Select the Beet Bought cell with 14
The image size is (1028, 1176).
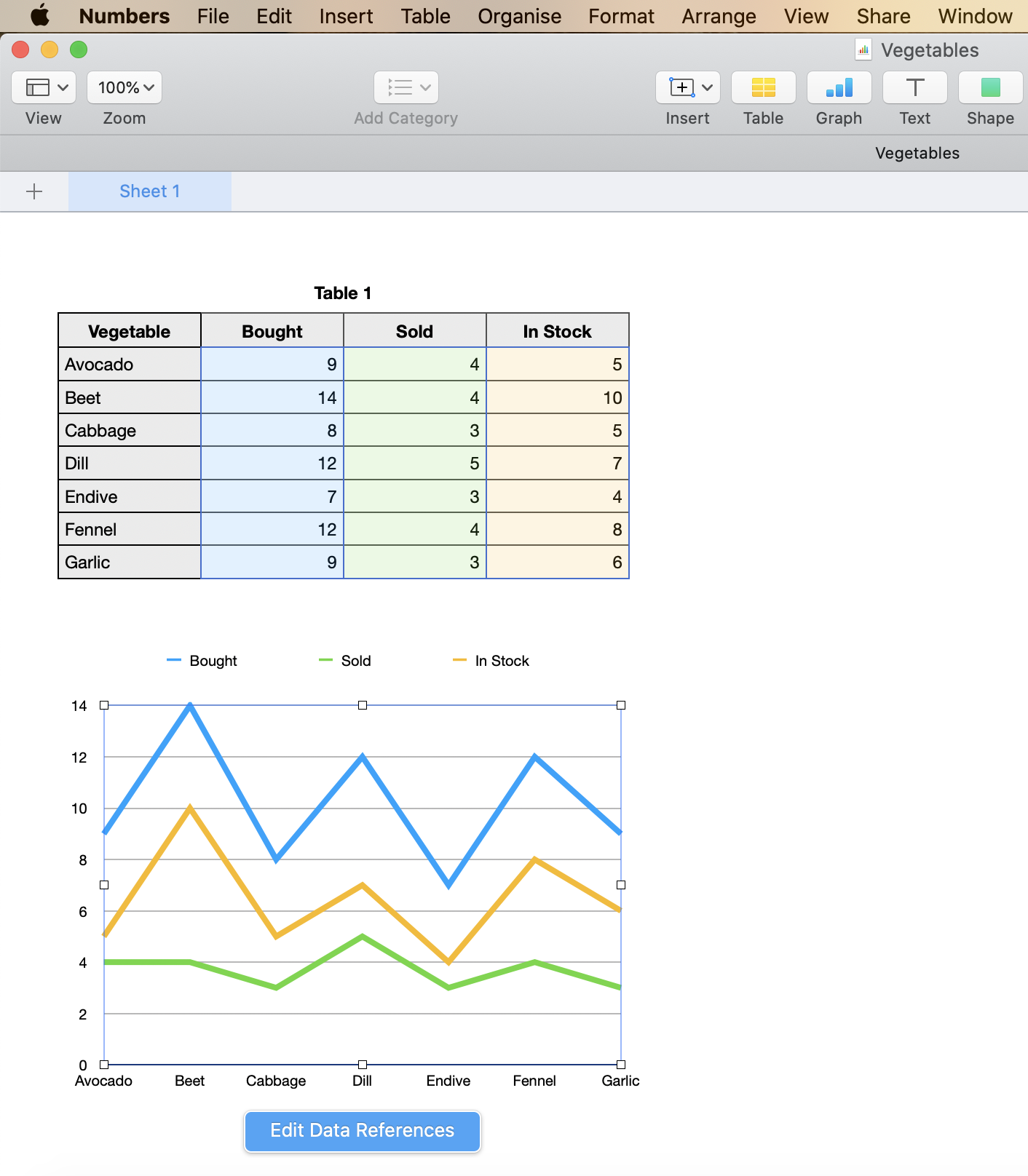click(x=272, y=397)
